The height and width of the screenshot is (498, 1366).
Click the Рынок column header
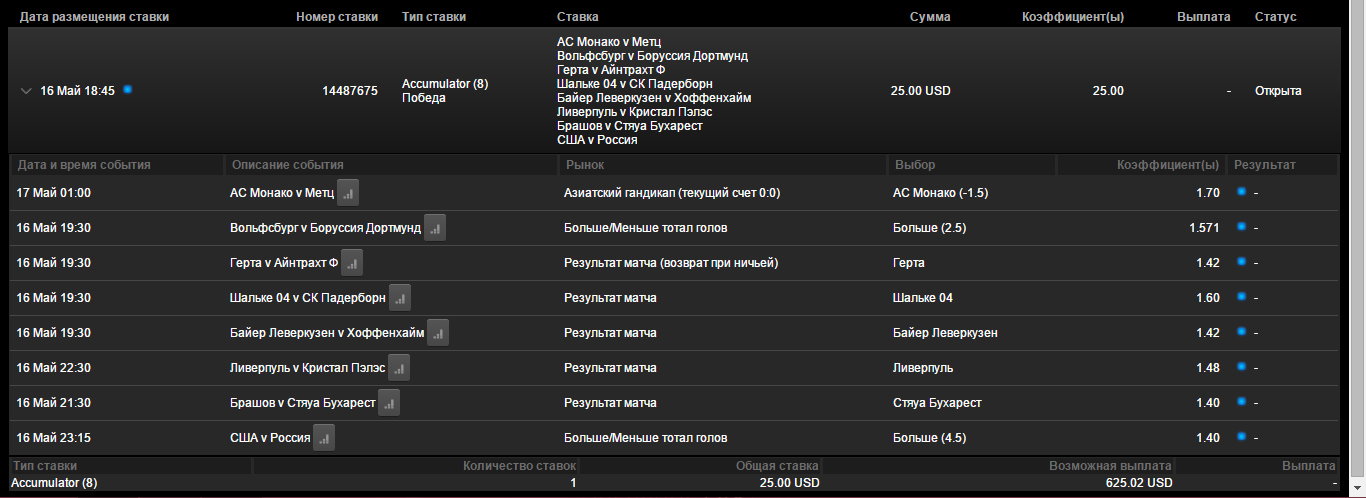584,165
